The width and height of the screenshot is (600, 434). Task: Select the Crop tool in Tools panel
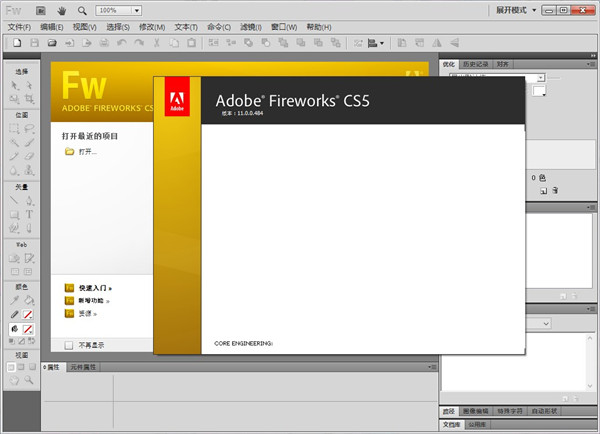[x=29, y=99]
